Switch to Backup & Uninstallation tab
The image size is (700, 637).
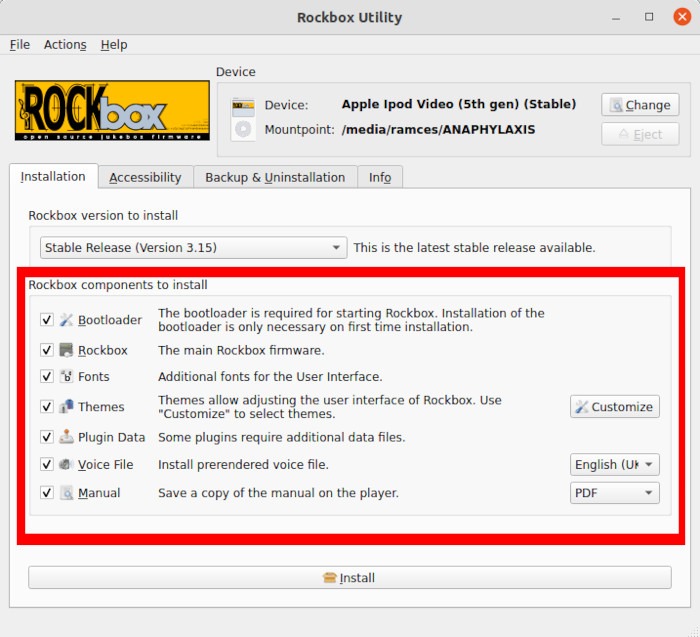275,177
